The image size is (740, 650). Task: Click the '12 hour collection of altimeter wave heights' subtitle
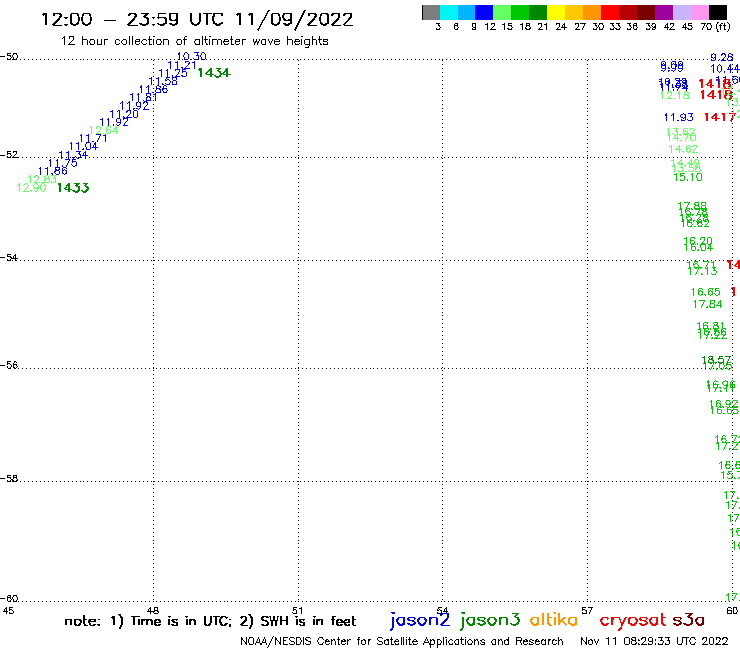(194, 42)
